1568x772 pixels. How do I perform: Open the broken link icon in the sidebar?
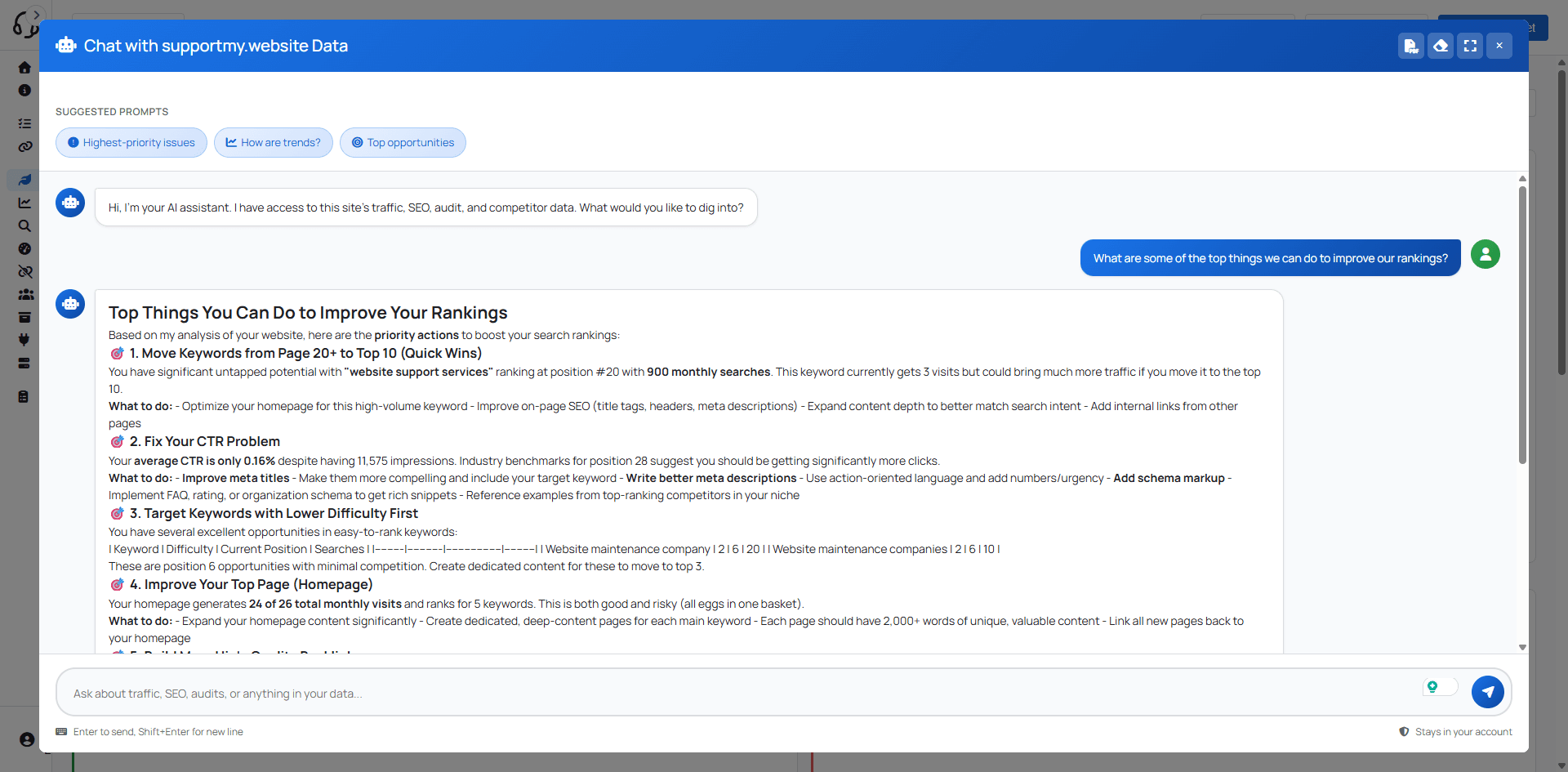click(x=24, y=271)
